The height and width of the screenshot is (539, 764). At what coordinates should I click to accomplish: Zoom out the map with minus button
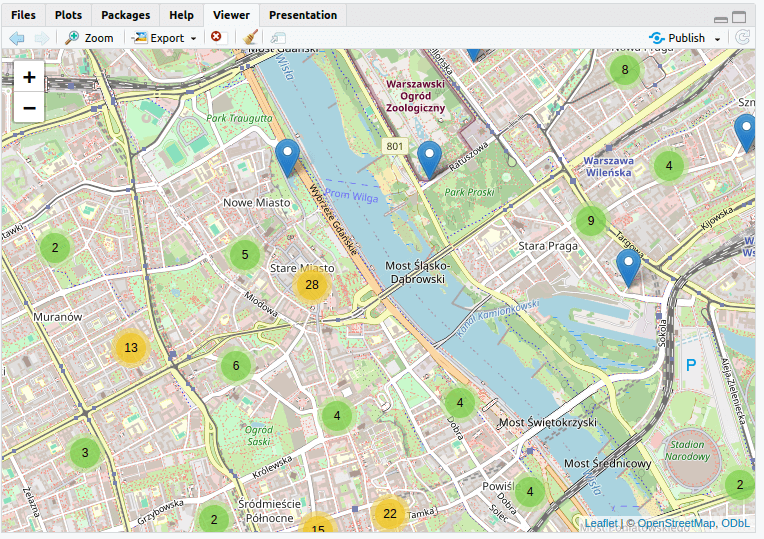click(x=29, y=108)
